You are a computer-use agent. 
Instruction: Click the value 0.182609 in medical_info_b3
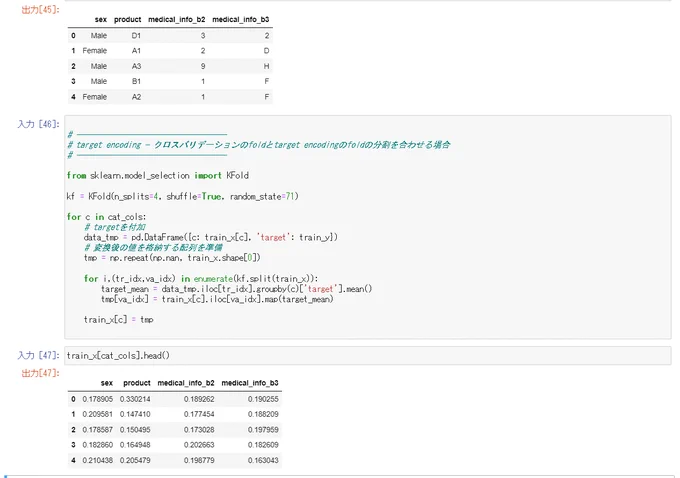[x=263, y=445]
